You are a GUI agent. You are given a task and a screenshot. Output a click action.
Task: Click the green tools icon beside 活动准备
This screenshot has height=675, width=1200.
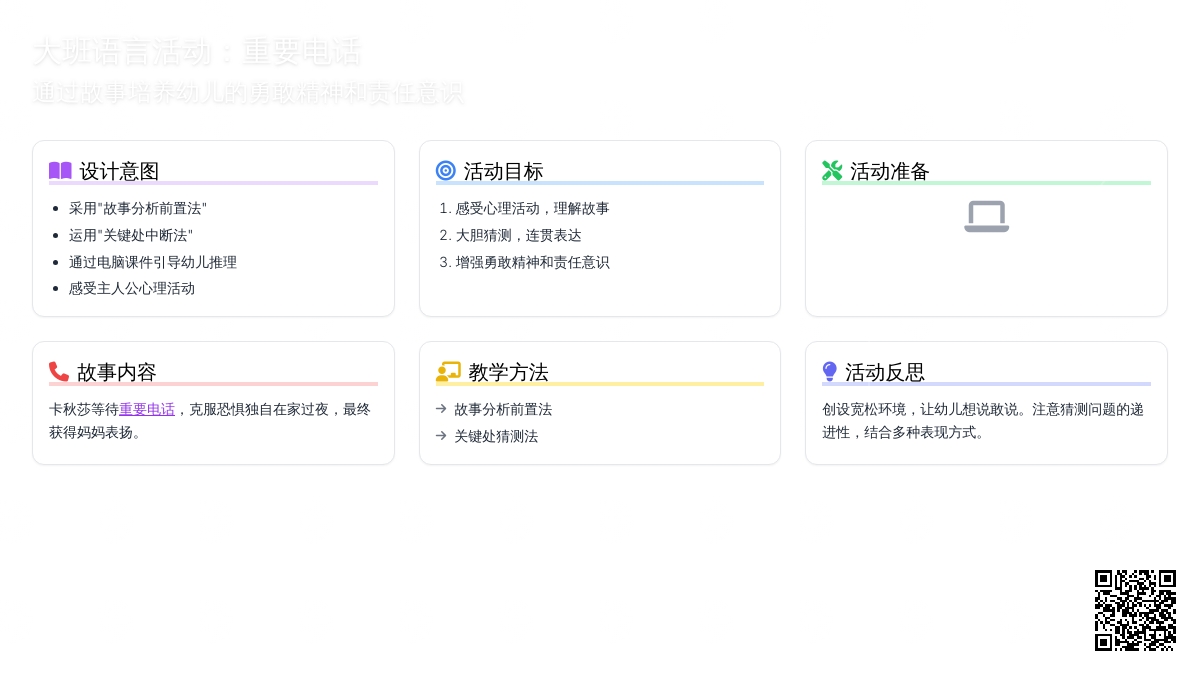[832, 171]
